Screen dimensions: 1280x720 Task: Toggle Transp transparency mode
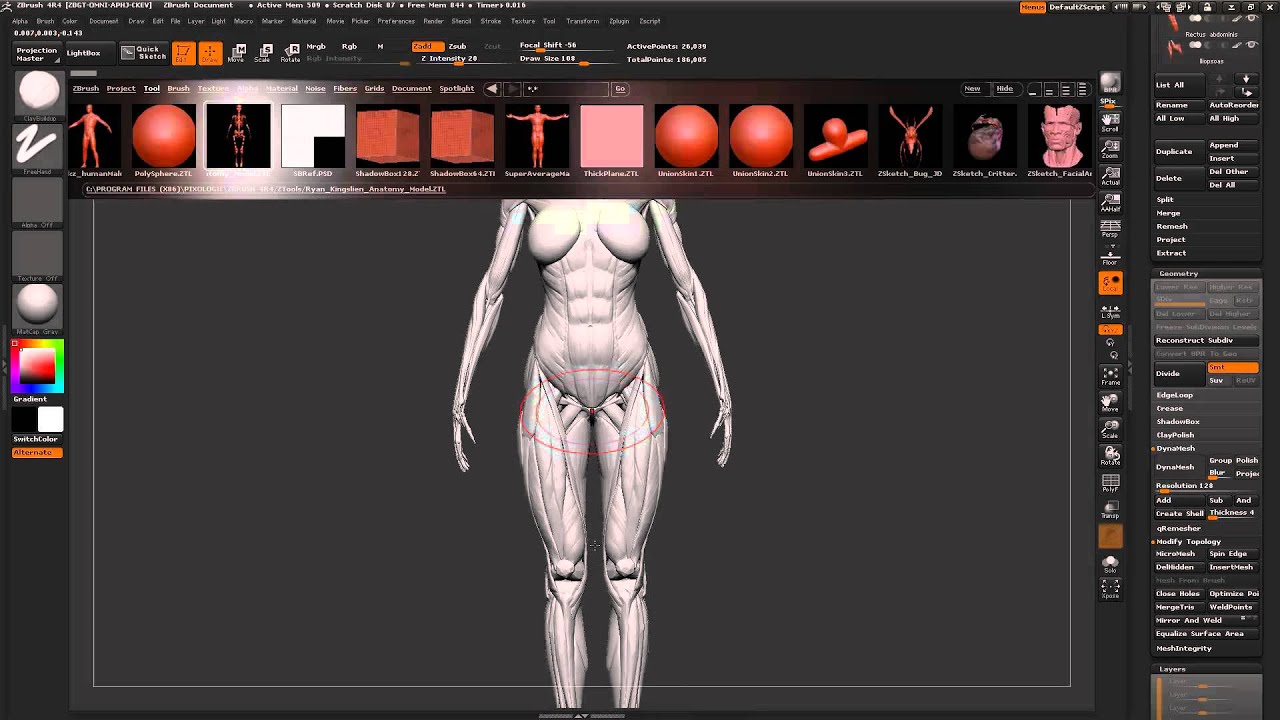[x=1110, y=510]
